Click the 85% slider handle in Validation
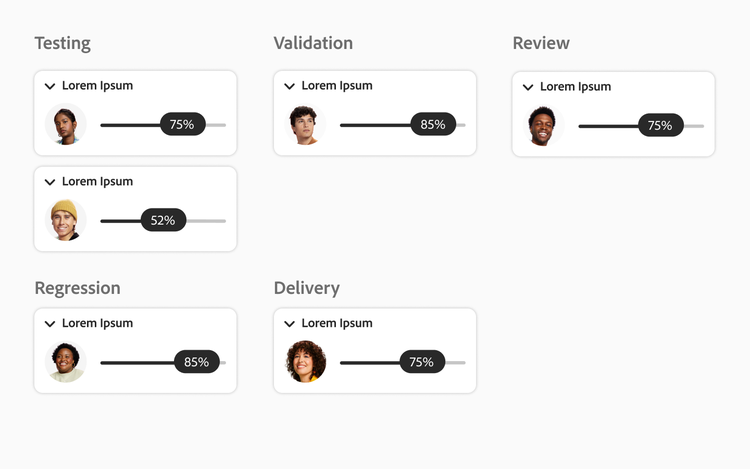This screenshot has height=469, width=750. pos(433,125)
